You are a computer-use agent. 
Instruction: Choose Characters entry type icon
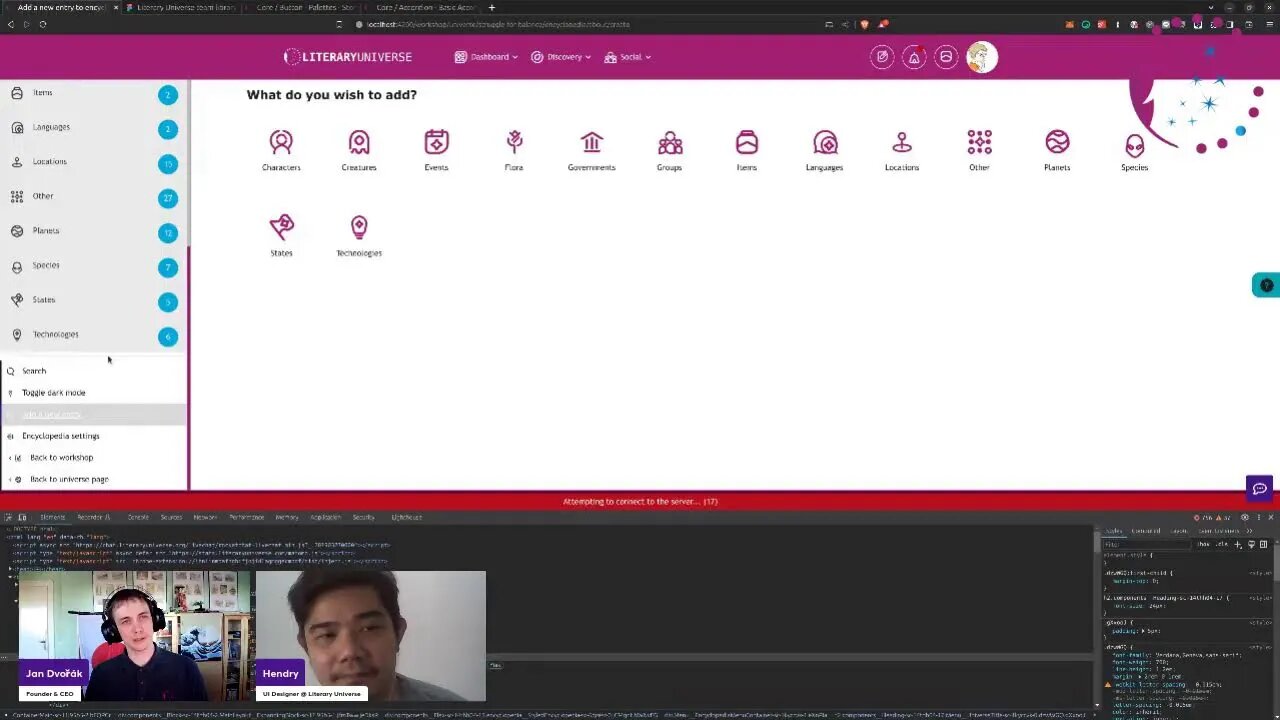coord(281,142)
